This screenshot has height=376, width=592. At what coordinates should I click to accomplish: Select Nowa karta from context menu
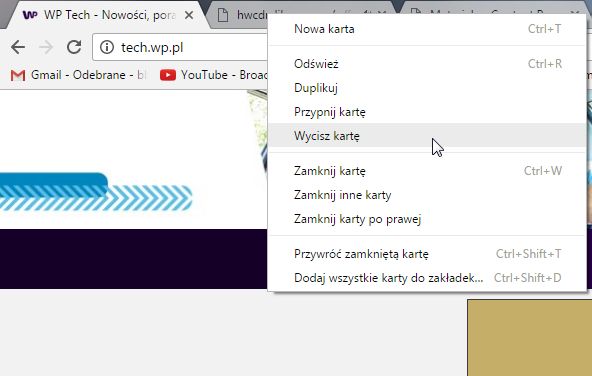[427, 29]
